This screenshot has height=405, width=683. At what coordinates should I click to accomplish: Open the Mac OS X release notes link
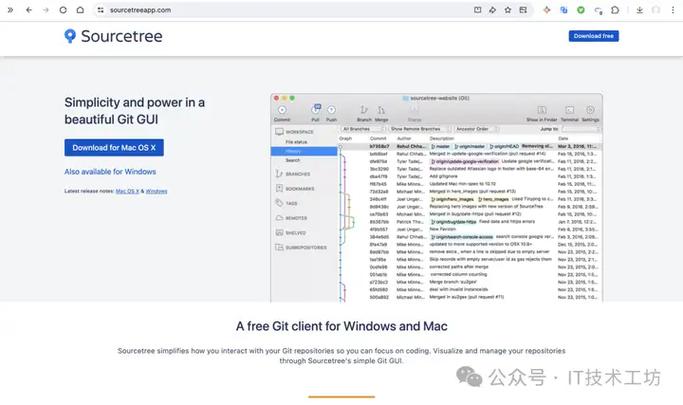127,191
